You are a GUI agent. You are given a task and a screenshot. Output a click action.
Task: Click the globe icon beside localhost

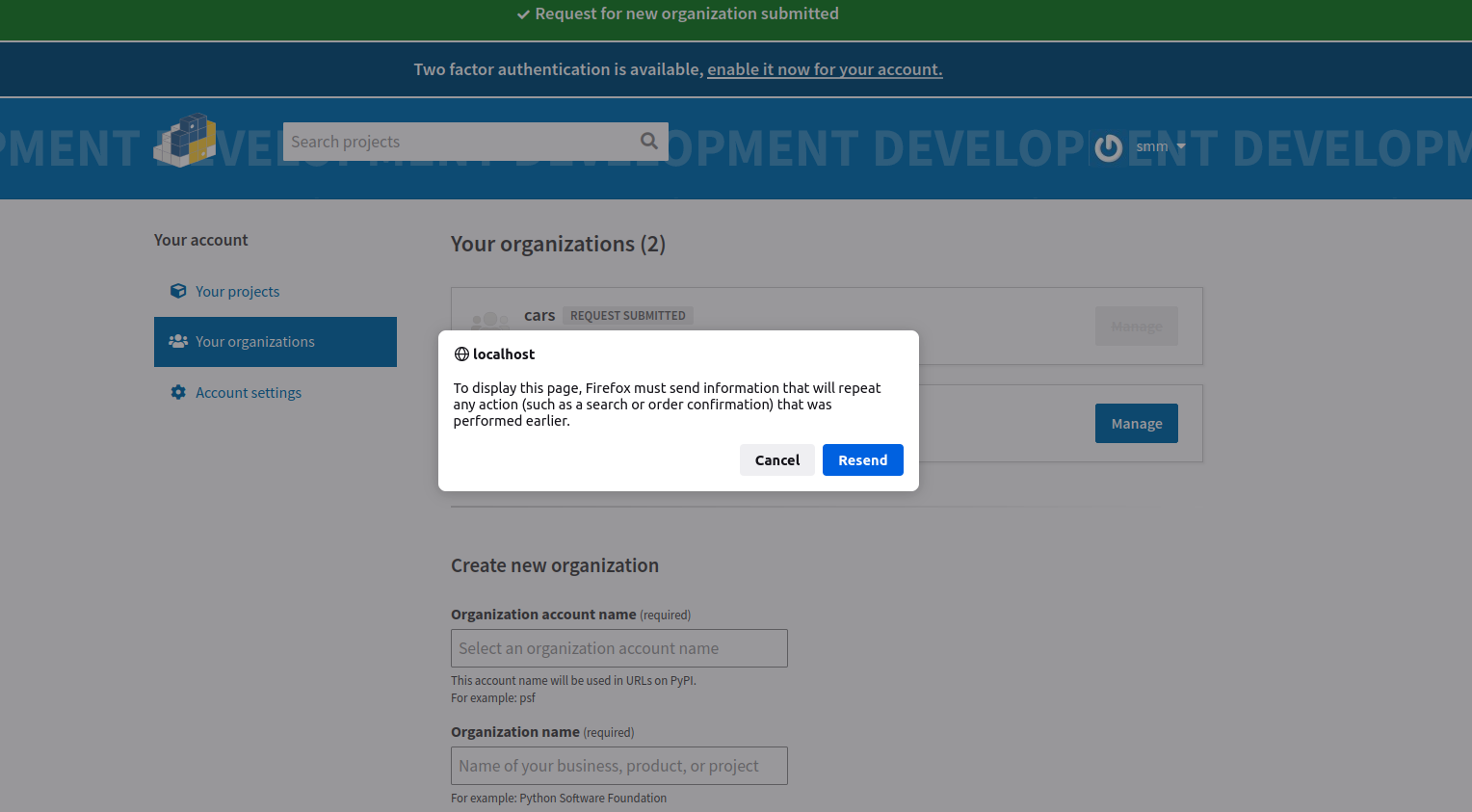pyautogui.click(x=461, y=354)
